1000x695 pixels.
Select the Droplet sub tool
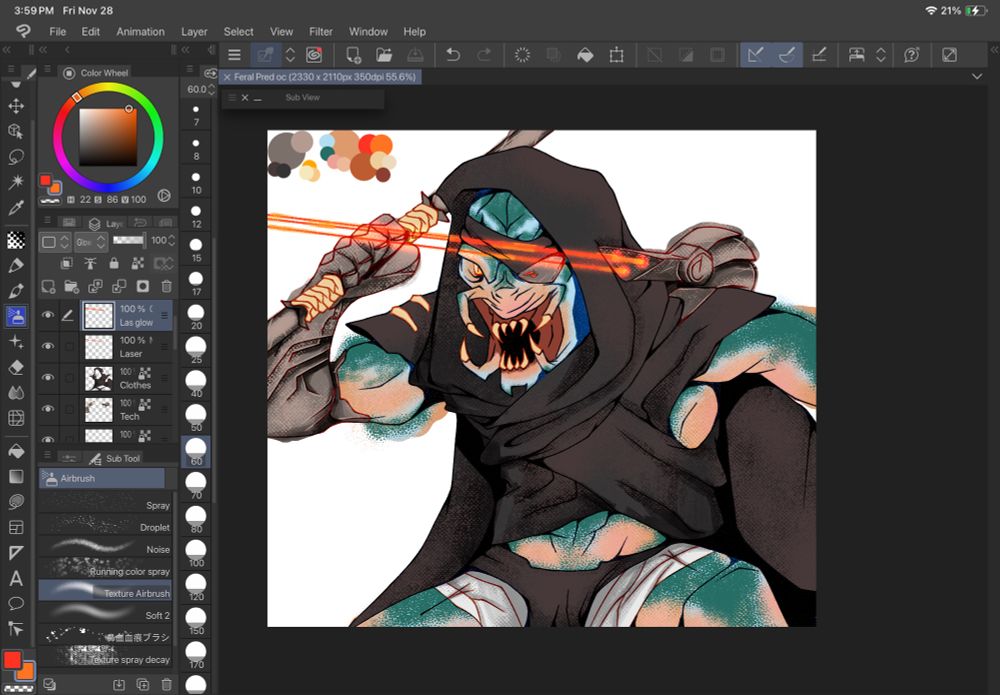[x=105, y=527]
